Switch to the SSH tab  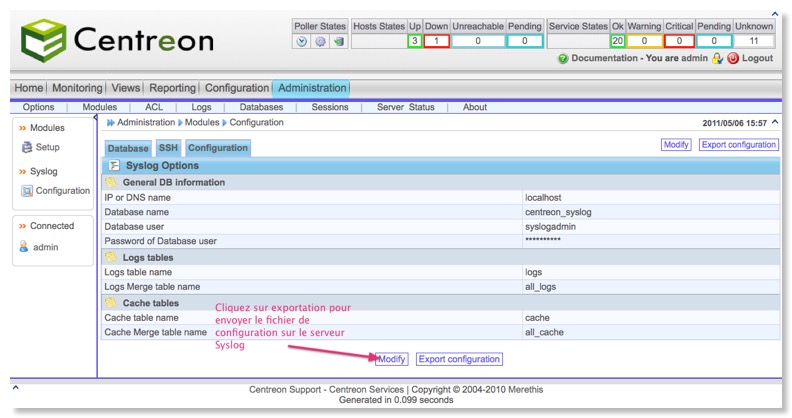[x=167, y=148]
